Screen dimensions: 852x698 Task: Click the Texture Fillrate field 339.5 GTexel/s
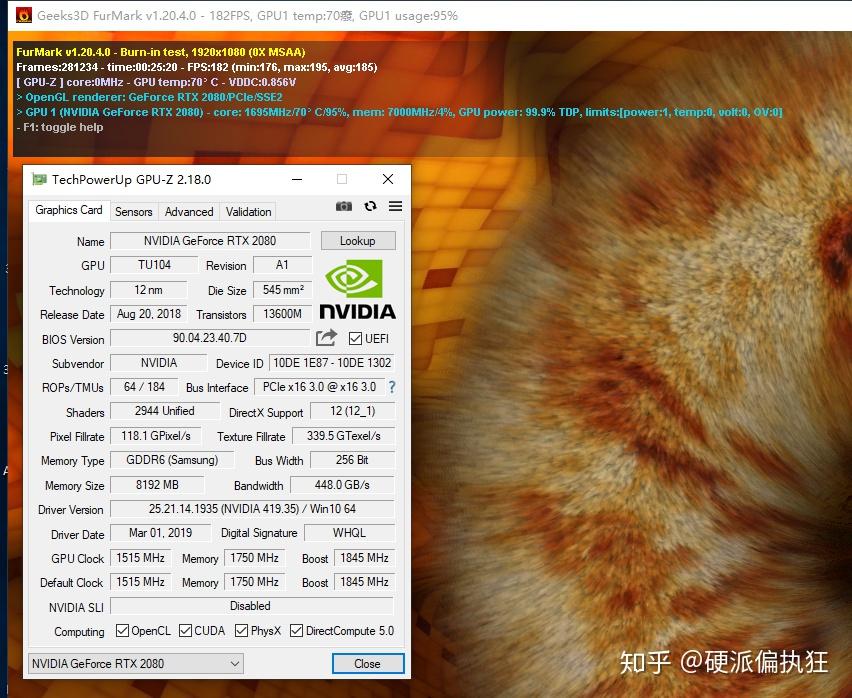coord(343,436)
